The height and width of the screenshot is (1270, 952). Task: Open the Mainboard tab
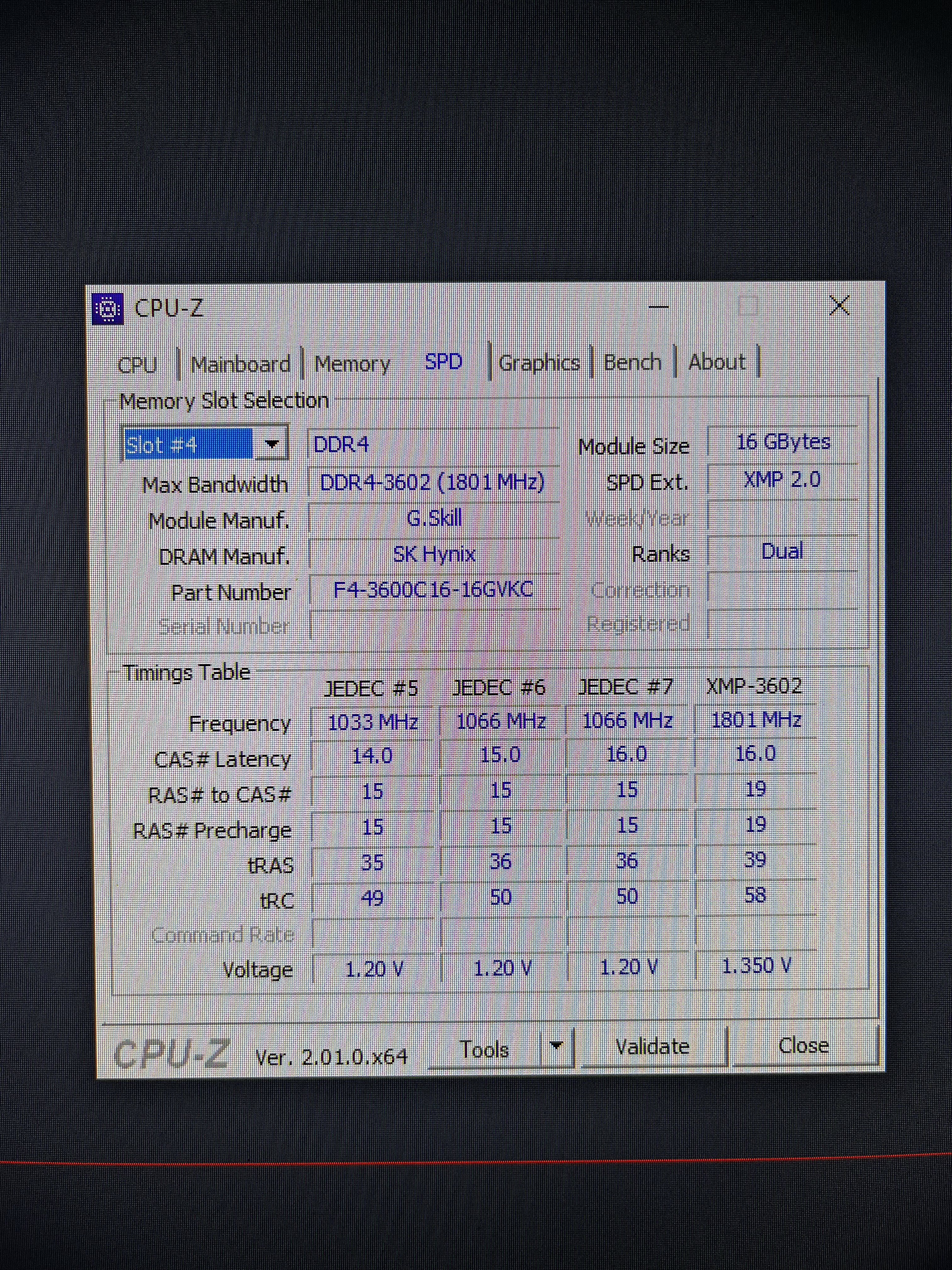click(241, 364)
